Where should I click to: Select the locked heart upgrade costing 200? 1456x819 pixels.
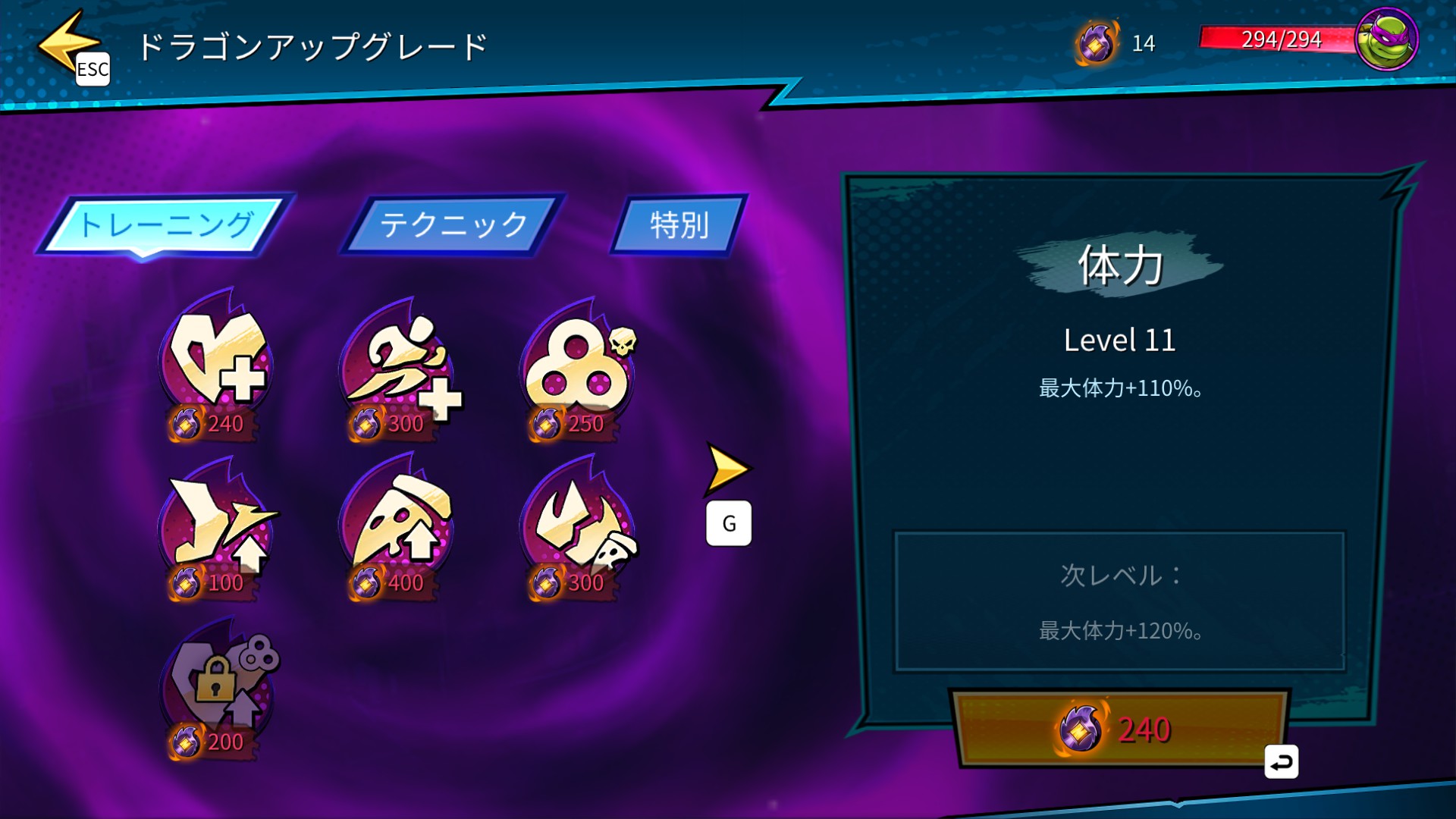pos(218,689)
